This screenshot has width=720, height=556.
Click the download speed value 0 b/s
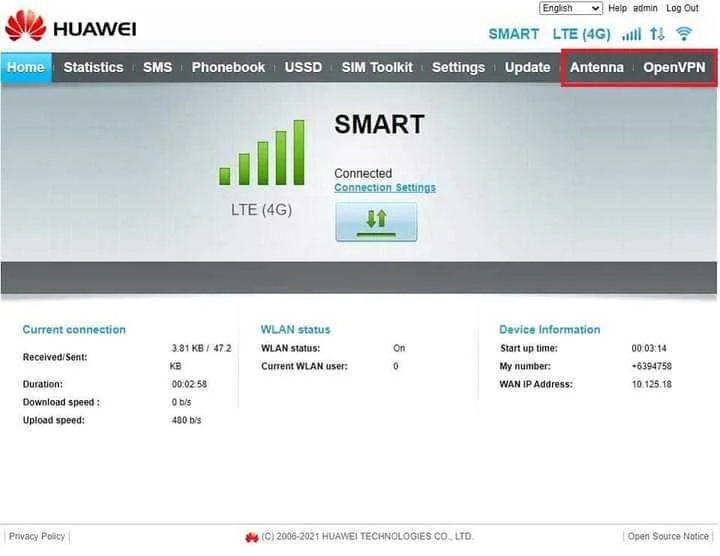[x=181, y=402]
